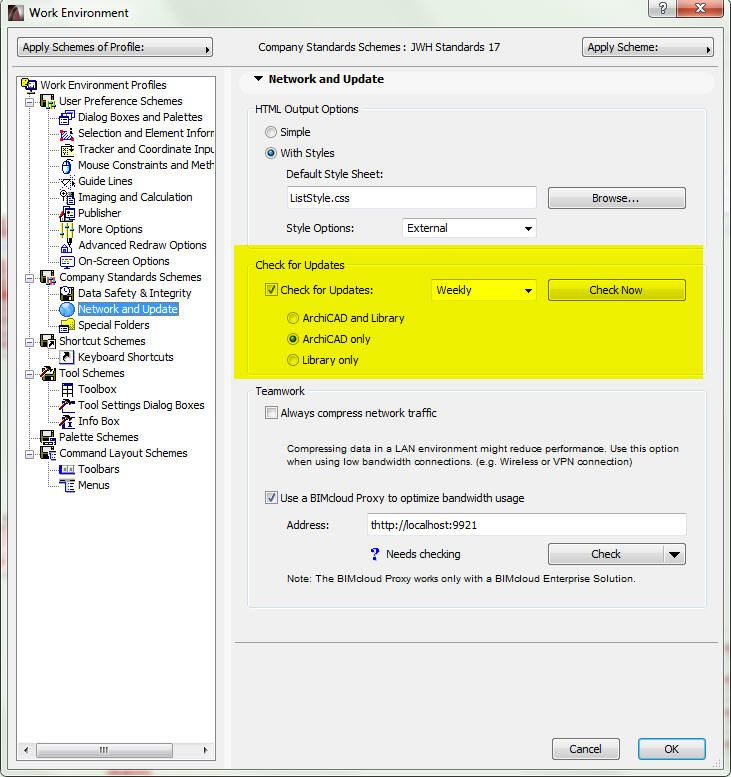Collapse the Network and Update panel triangle
The height and width of the screenshot is (777, 731).
[258, 79]
